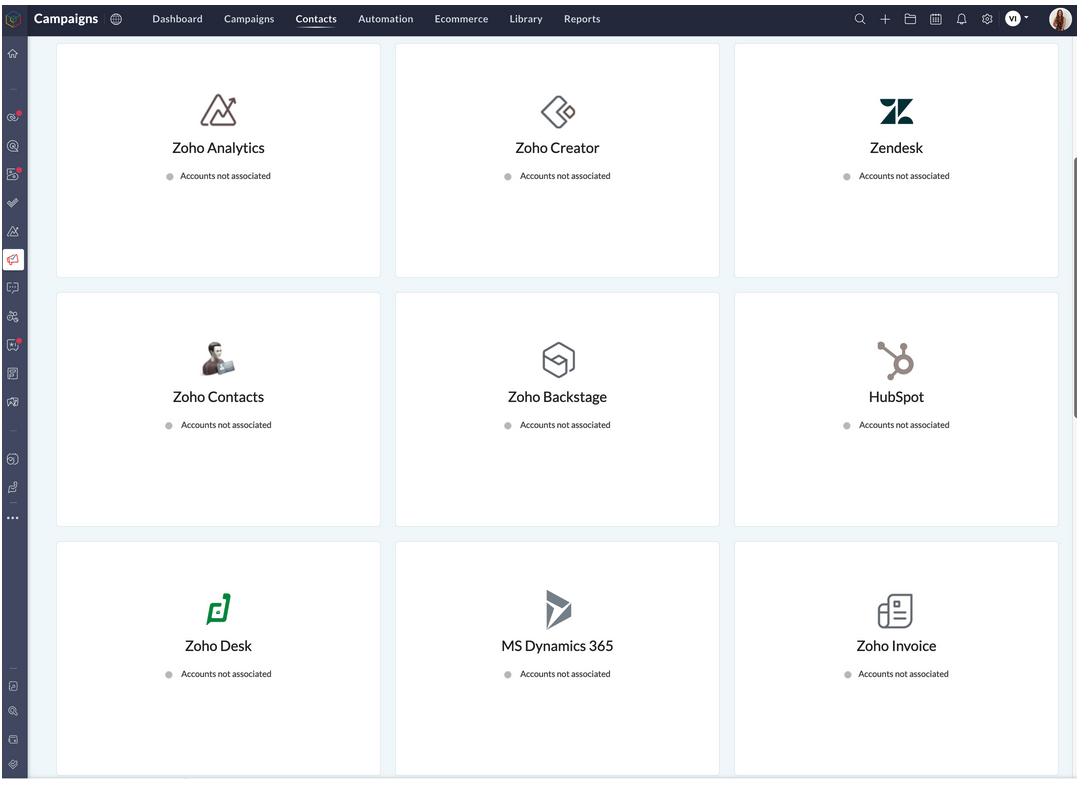The image size is (1081, 785).
Task: Open the calendar icon in top bar
Action: coord(936,19)
